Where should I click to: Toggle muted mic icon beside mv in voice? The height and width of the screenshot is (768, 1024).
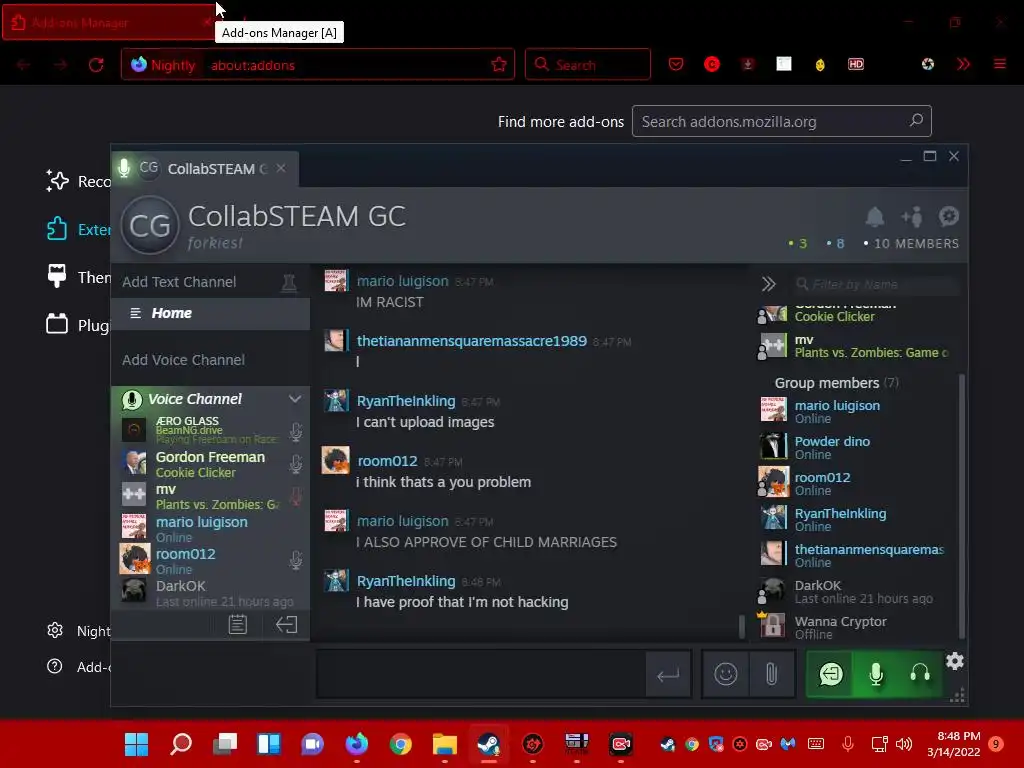point(296,496)
